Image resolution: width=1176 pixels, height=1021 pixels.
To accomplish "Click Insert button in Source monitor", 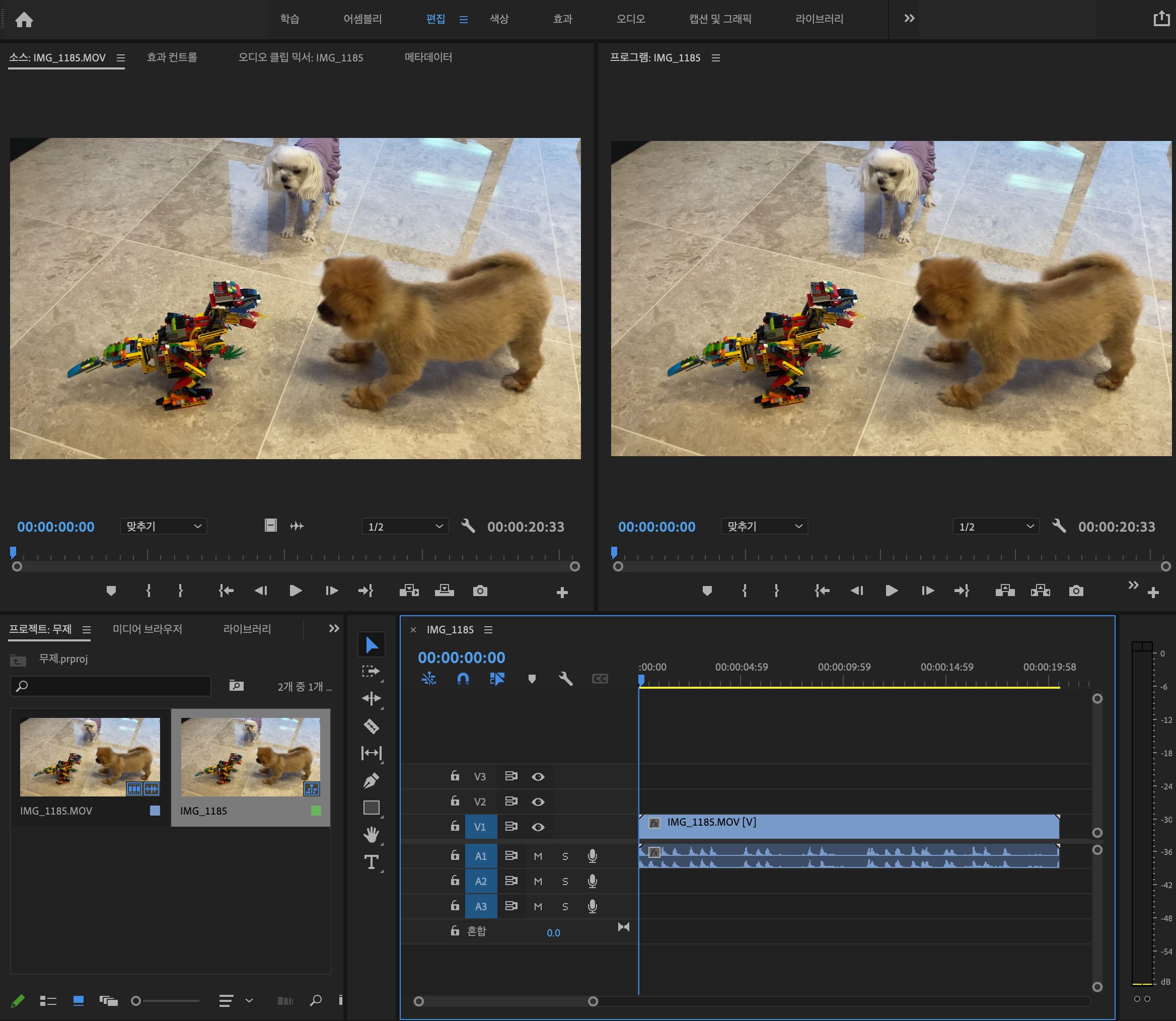I will tap(408, 591).
